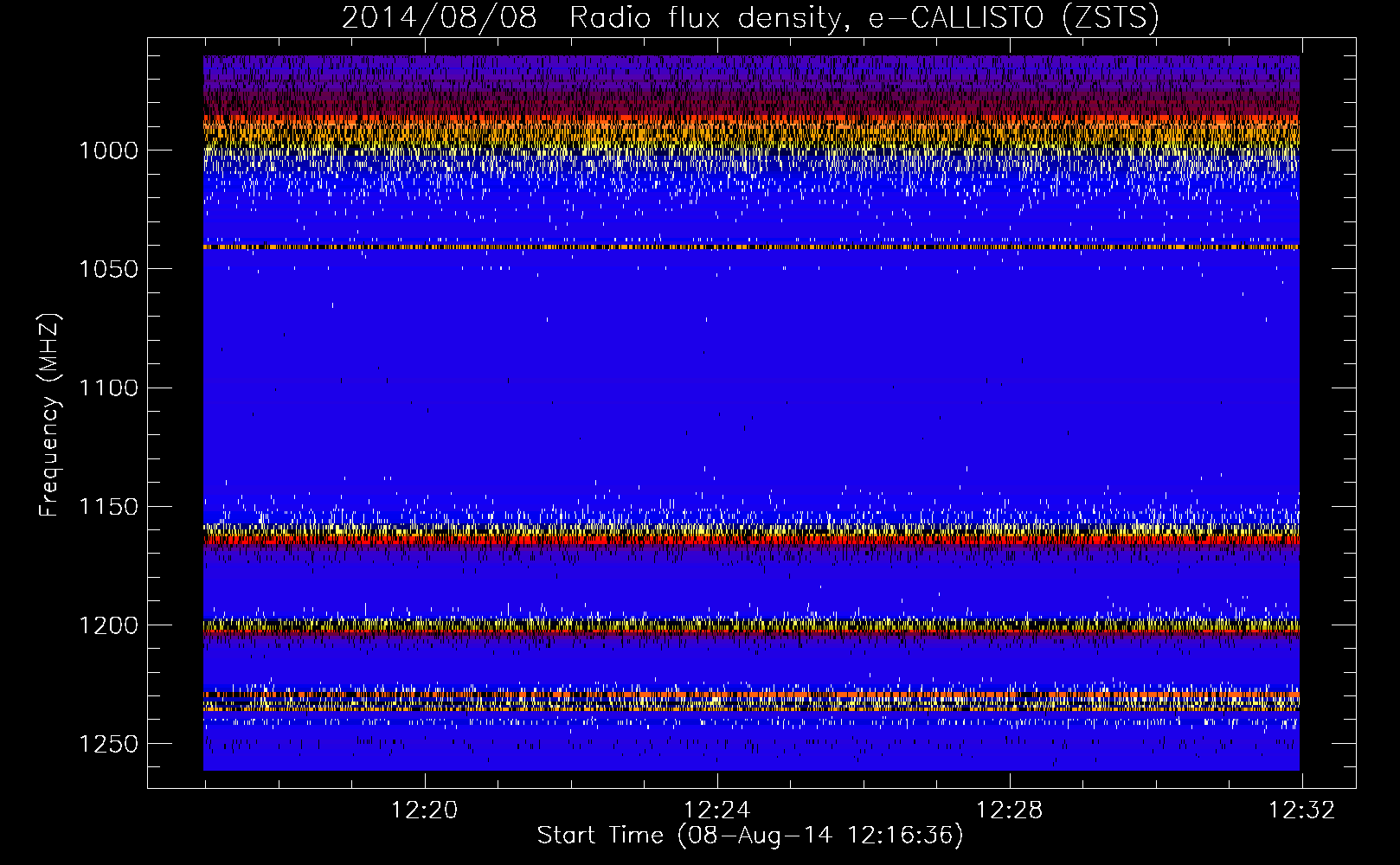The width and height of the screenshot is (1400, 865).
Task: Click the plot title '2014/08/08 Radio flux density, e-CALLISTO (ZSTS)'
Action: pos(750,17)
